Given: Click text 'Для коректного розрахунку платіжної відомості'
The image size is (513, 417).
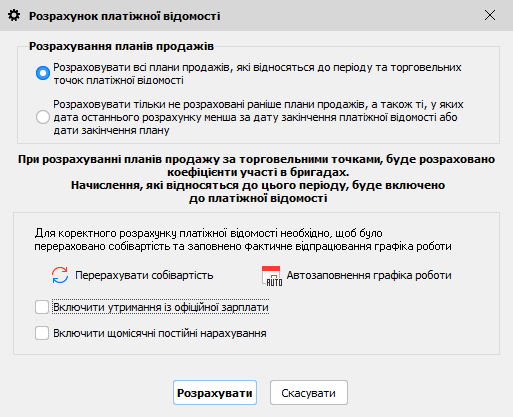Looking at the screenshot, I should tap(156, 233).
